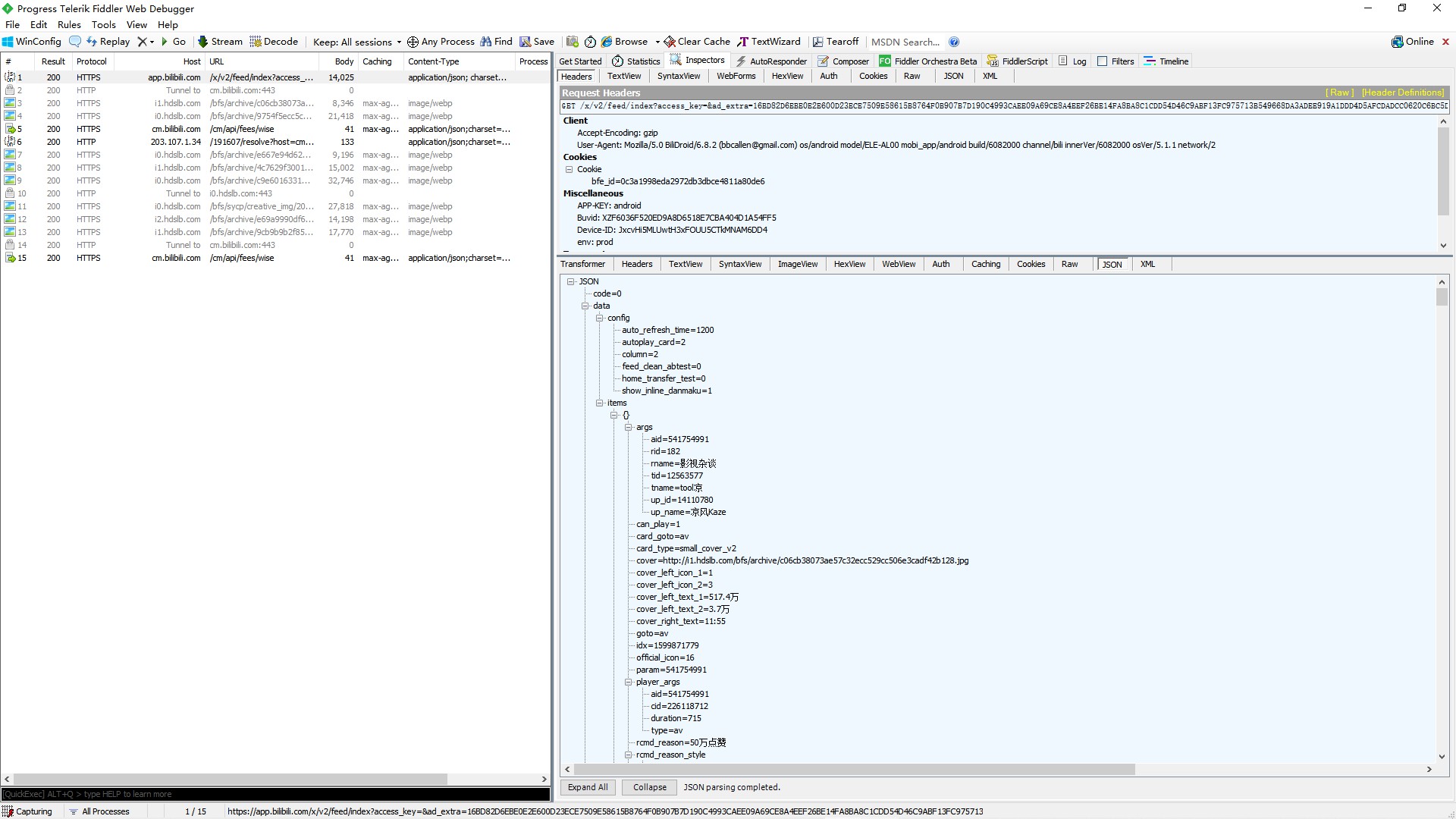Click the JSON view horizontal scrollbar

(854, 769)
